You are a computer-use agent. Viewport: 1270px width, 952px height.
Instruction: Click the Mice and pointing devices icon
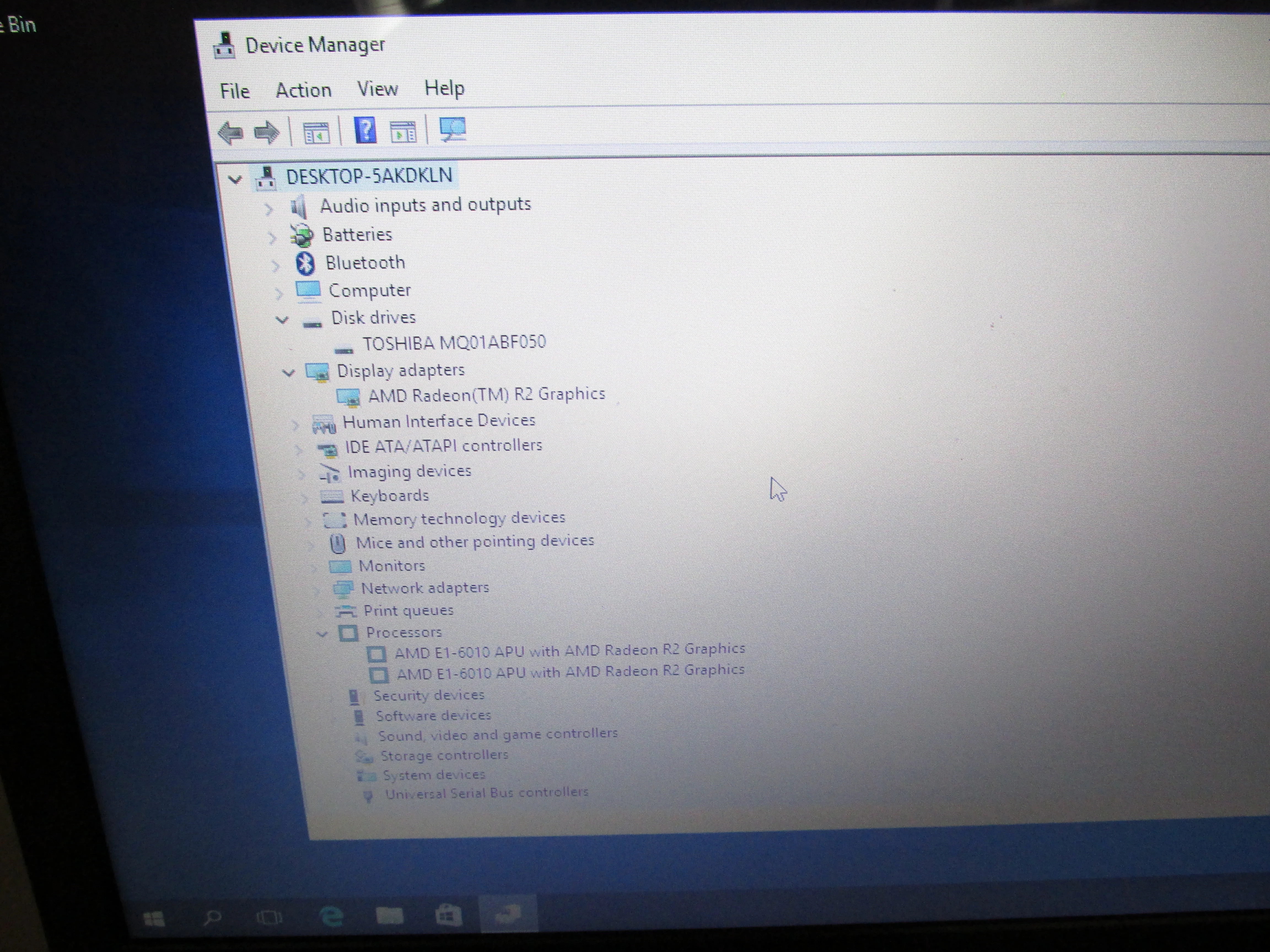click(338, 543)
